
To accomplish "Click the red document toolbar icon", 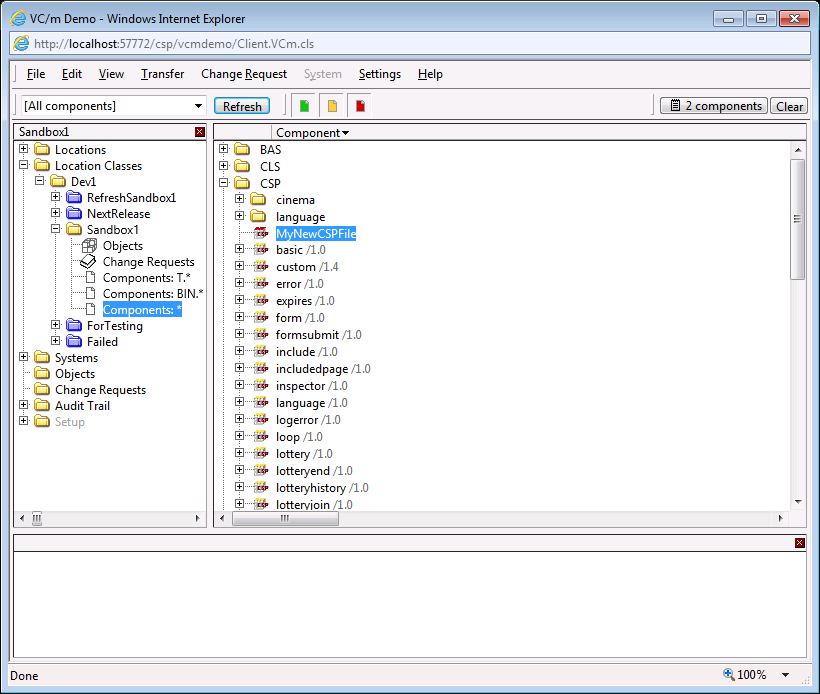I will pos(360,106).
